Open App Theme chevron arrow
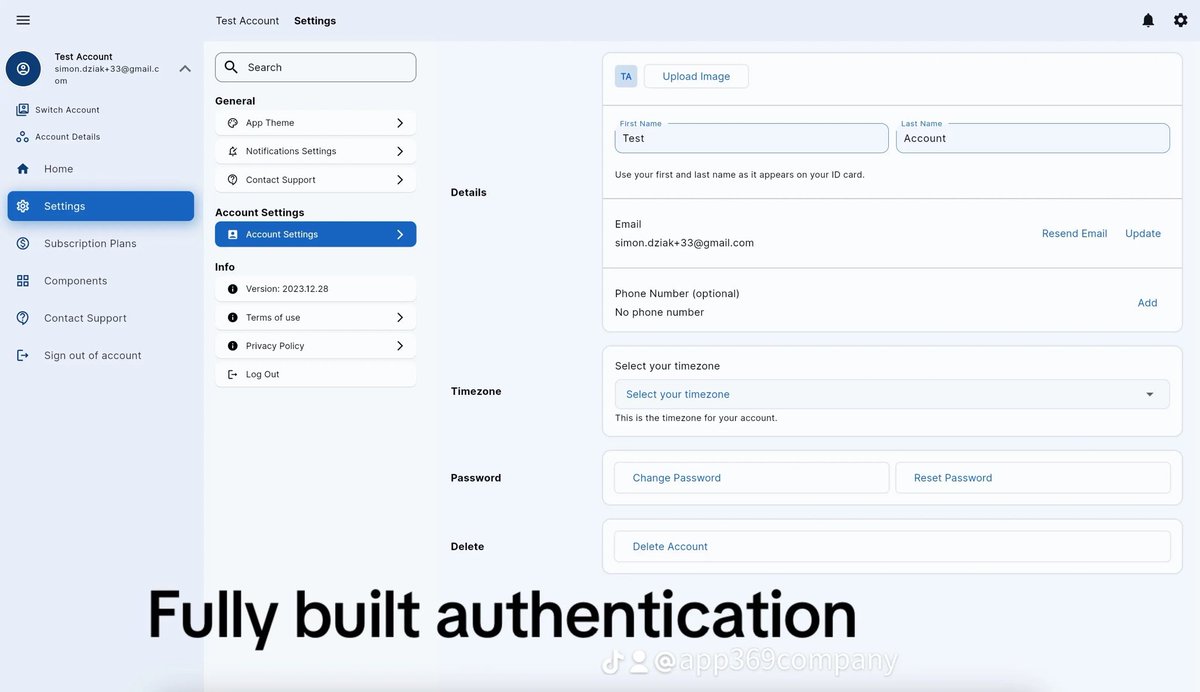 tap(400, 123)
